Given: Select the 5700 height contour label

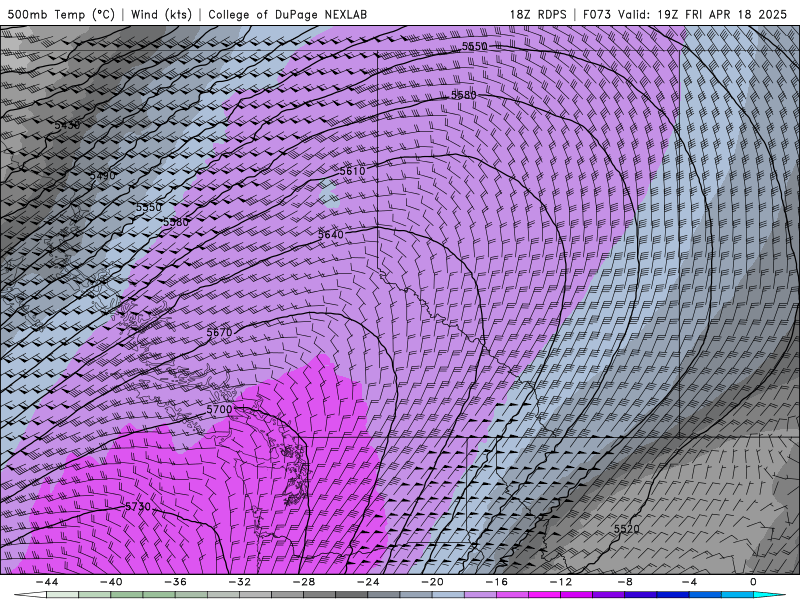Looking at the screenshot, I should point(219,410).
